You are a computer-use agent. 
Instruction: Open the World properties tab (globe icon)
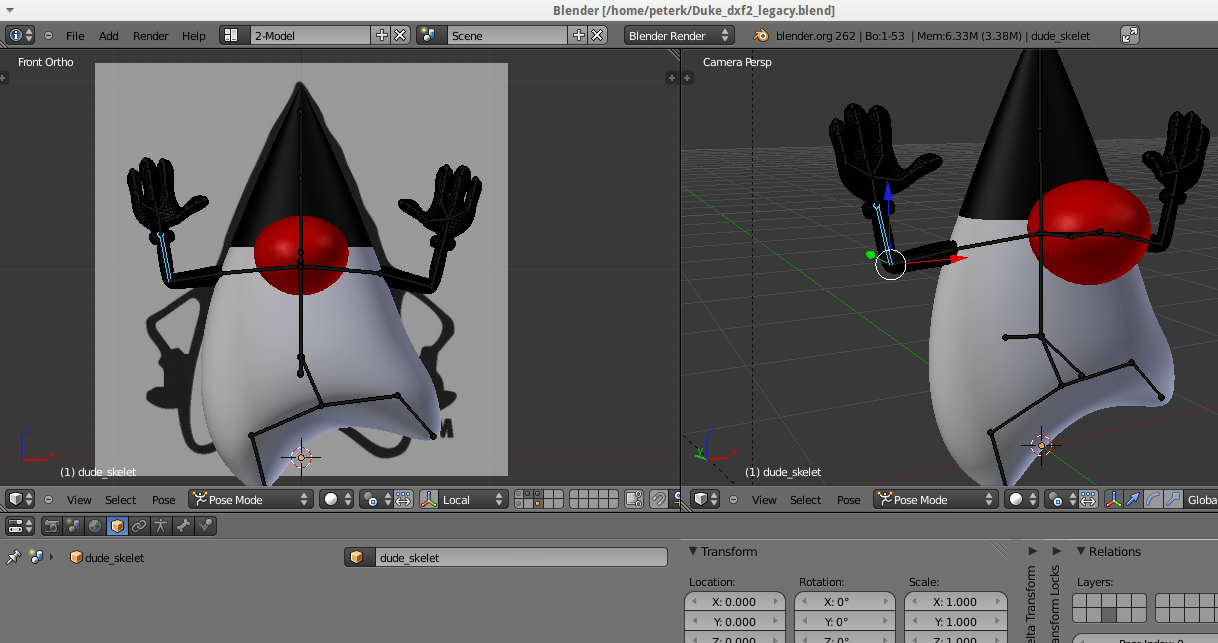pyautogui.click(x=95, y=525)
